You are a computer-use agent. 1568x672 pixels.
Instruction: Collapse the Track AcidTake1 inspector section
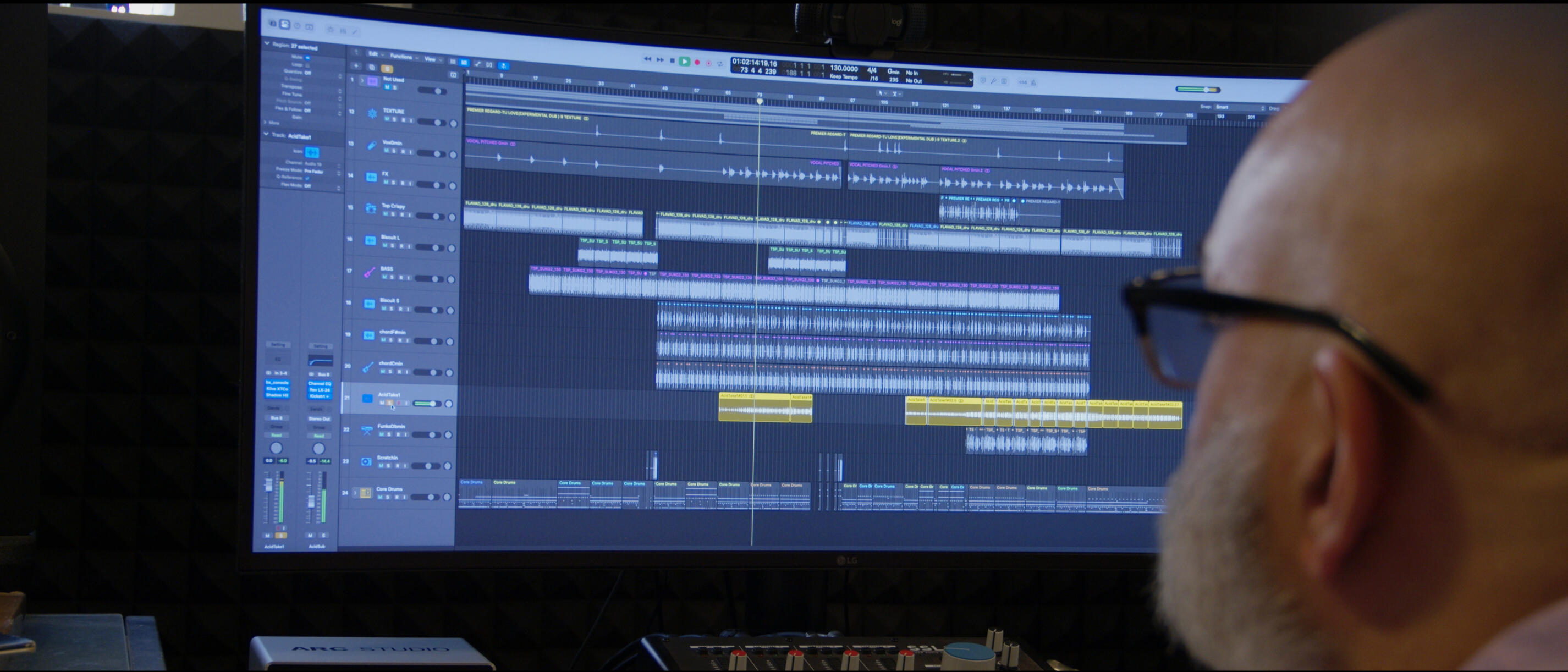point(266,134)
